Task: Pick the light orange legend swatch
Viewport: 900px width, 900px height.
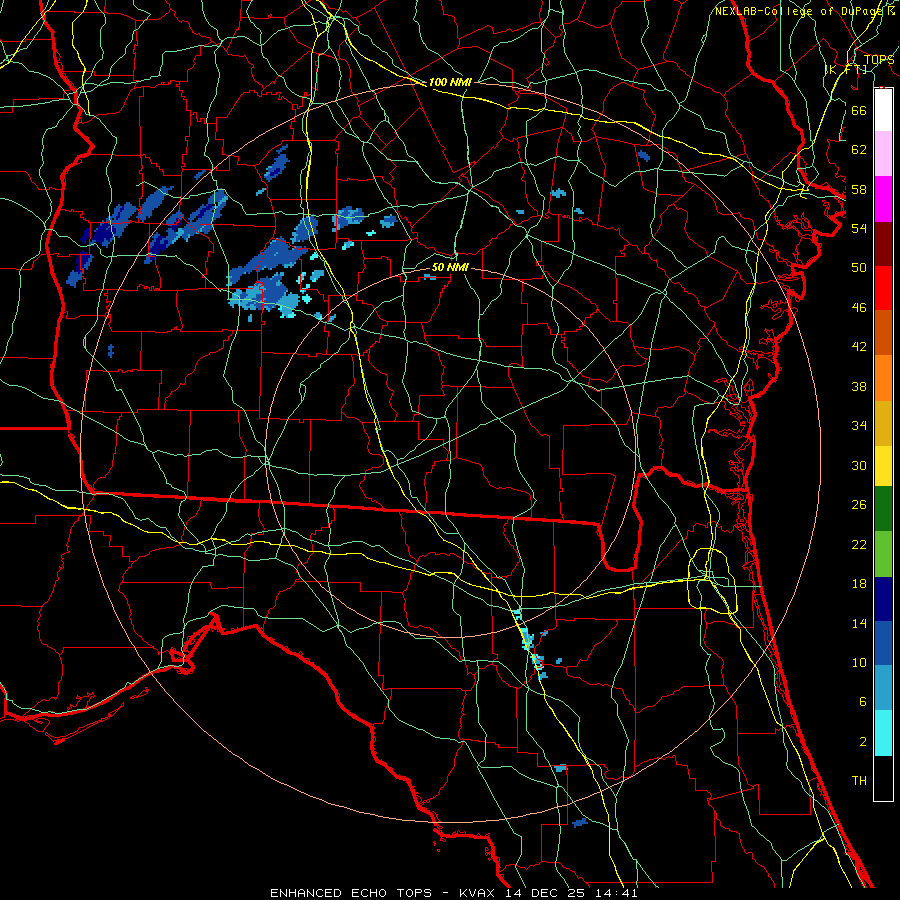Action: 883,378
